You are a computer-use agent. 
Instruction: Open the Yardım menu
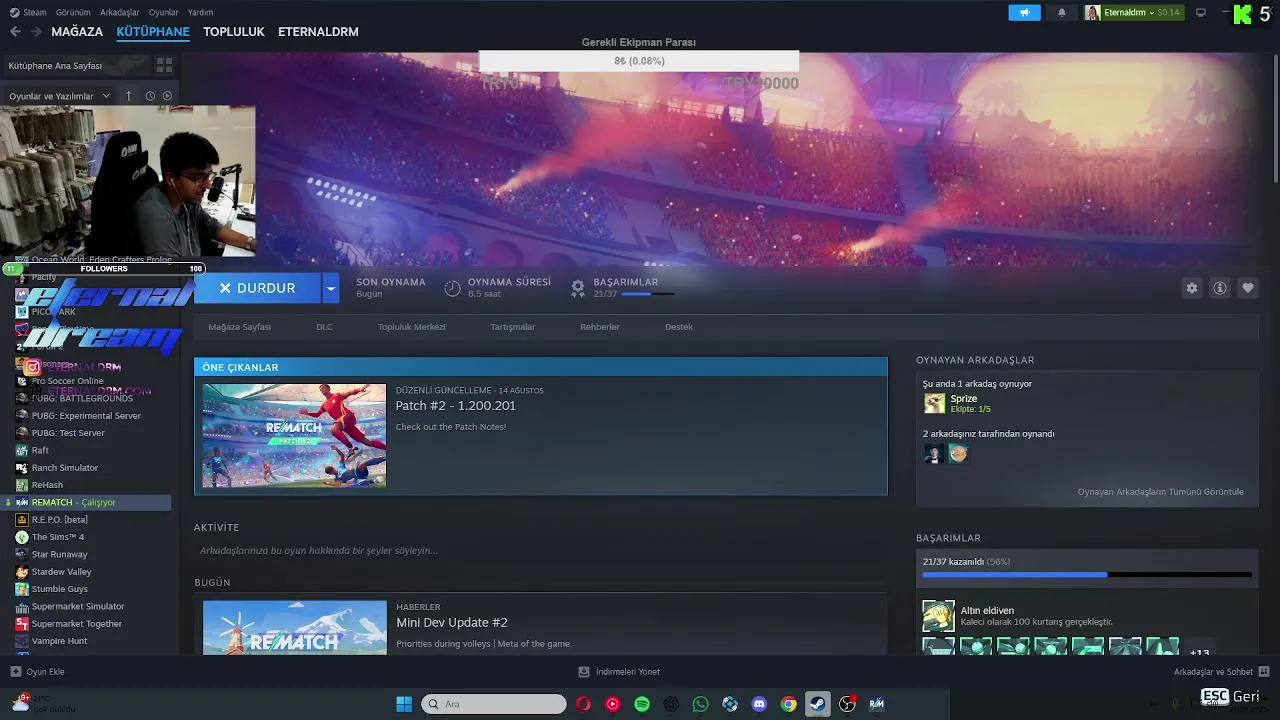(x=200, y=12)
